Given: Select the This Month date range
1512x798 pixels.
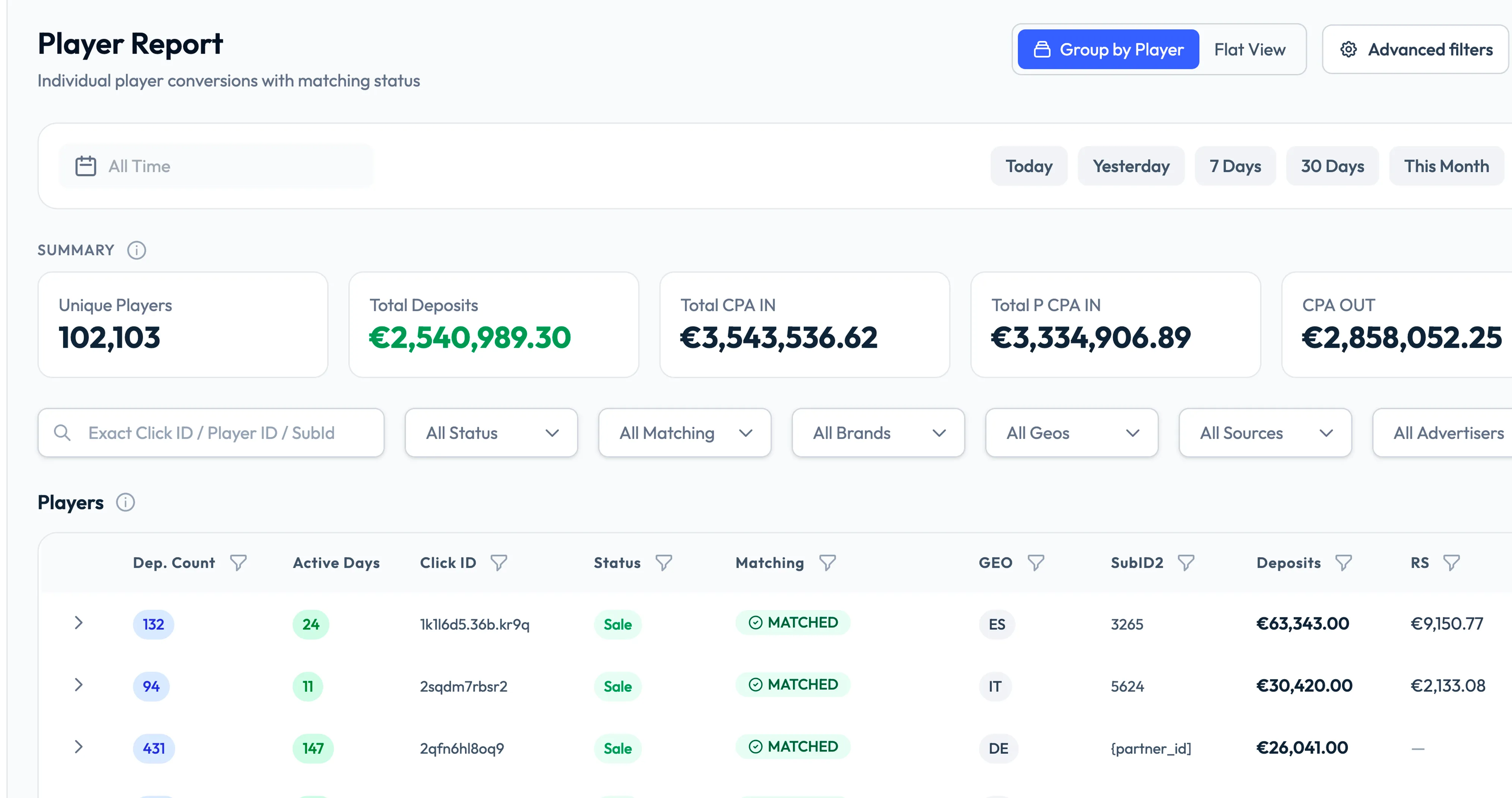Looking at the screenshot, I should pos(1446,166).
